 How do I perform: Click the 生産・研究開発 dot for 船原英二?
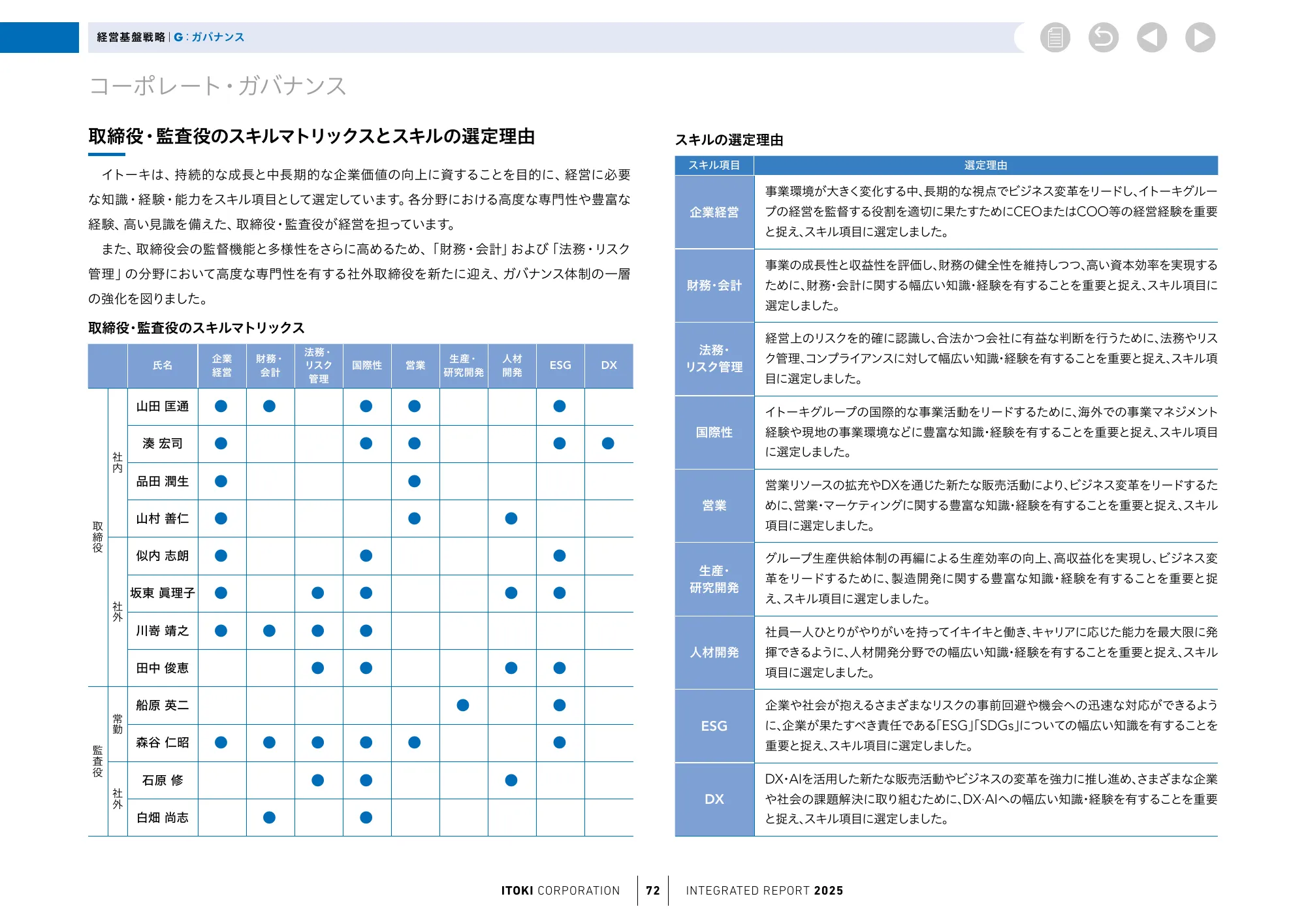point(463,705)
